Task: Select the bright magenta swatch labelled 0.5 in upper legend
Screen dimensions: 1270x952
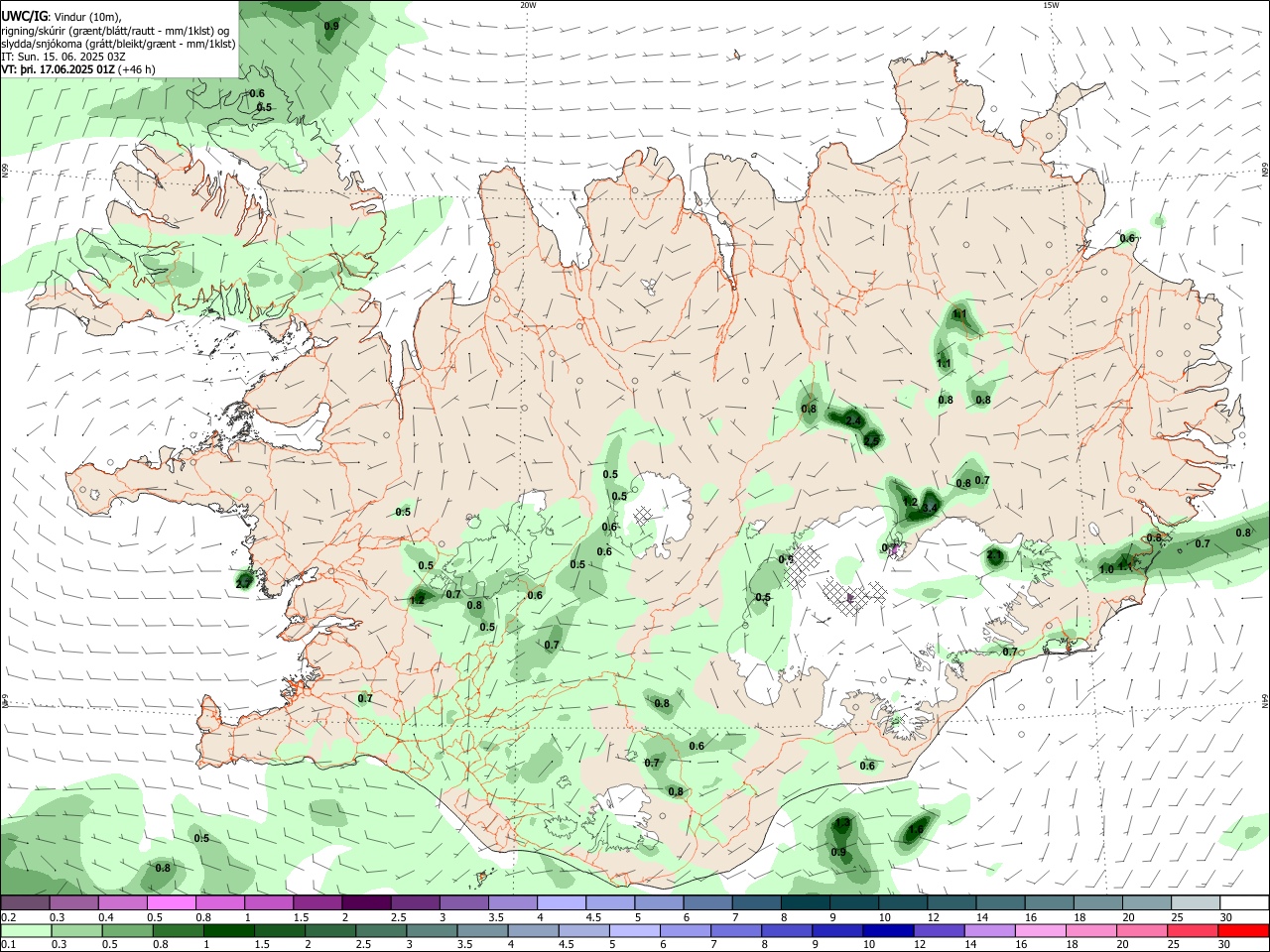Action: (171, 902)
